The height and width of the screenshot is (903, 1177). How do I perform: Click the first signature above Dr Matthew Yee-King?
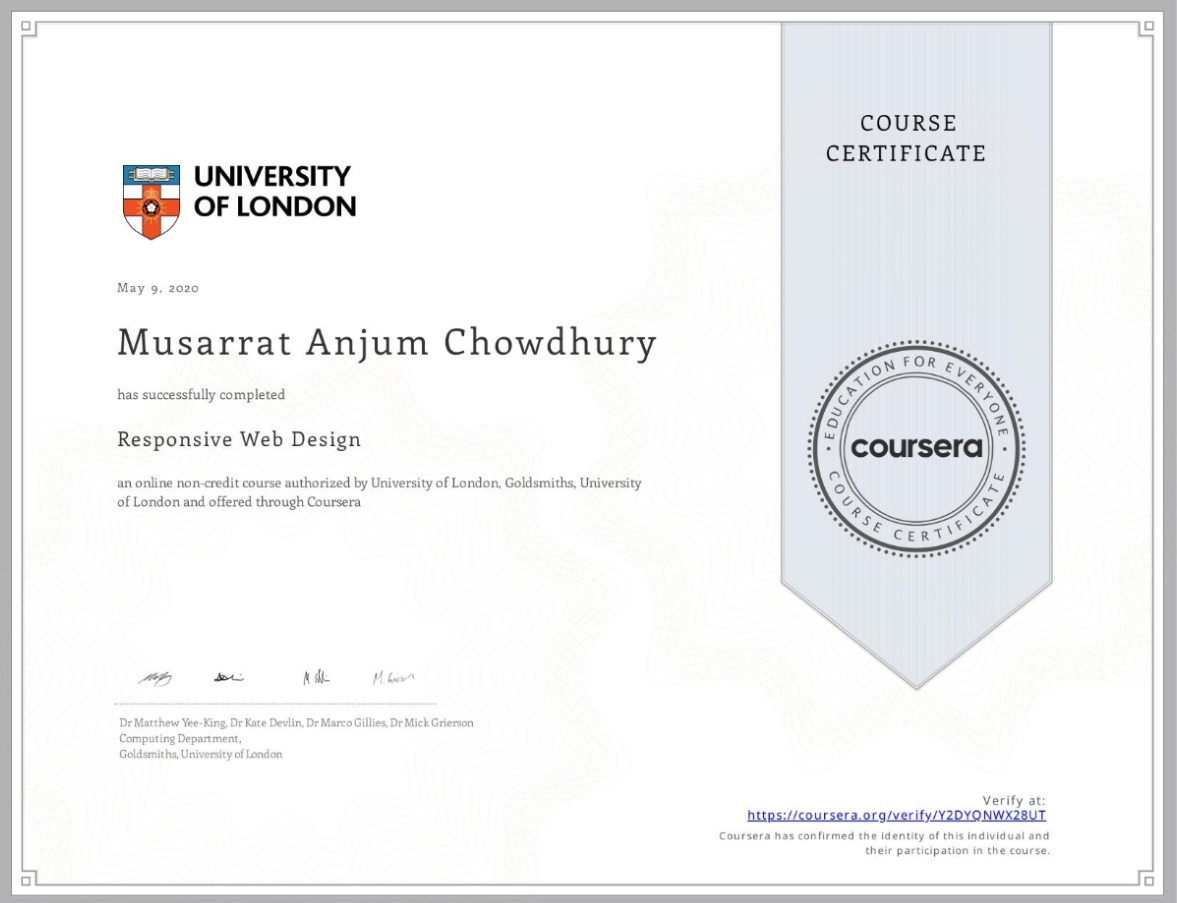[x=155, y=679]
